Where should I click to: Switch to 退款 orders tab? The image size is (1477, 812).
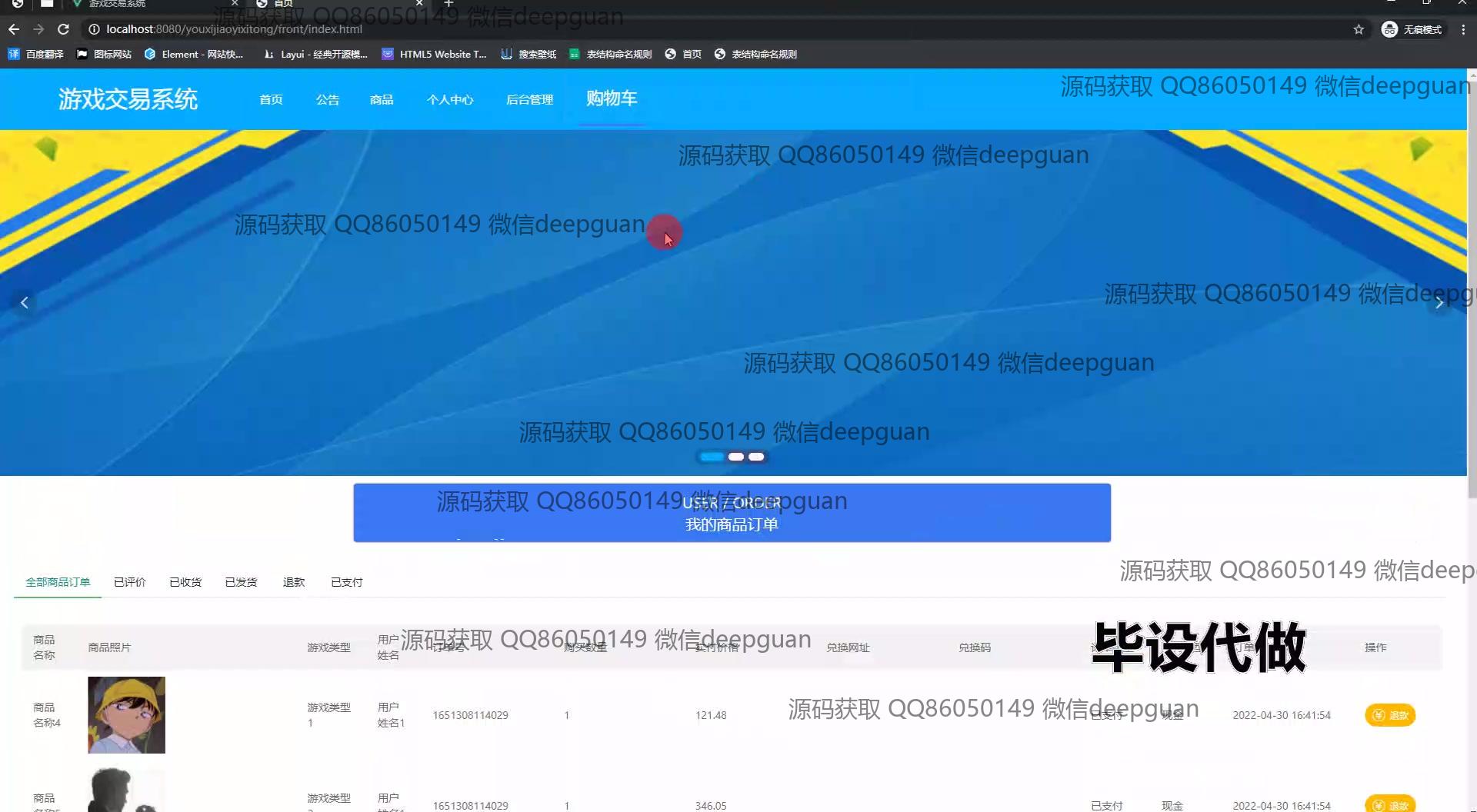294,582
